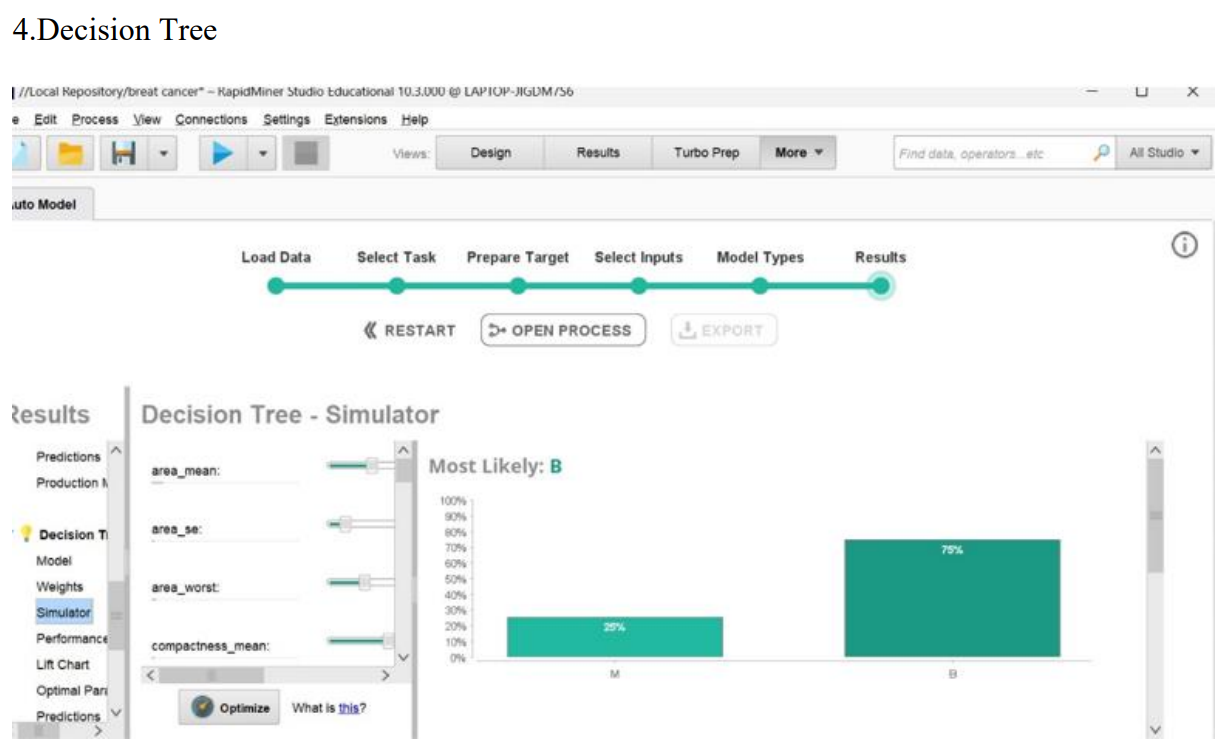Switch to the Turbo Prep view
Image resolution: width=1220 pixels, height=745 pixels.
706,153
